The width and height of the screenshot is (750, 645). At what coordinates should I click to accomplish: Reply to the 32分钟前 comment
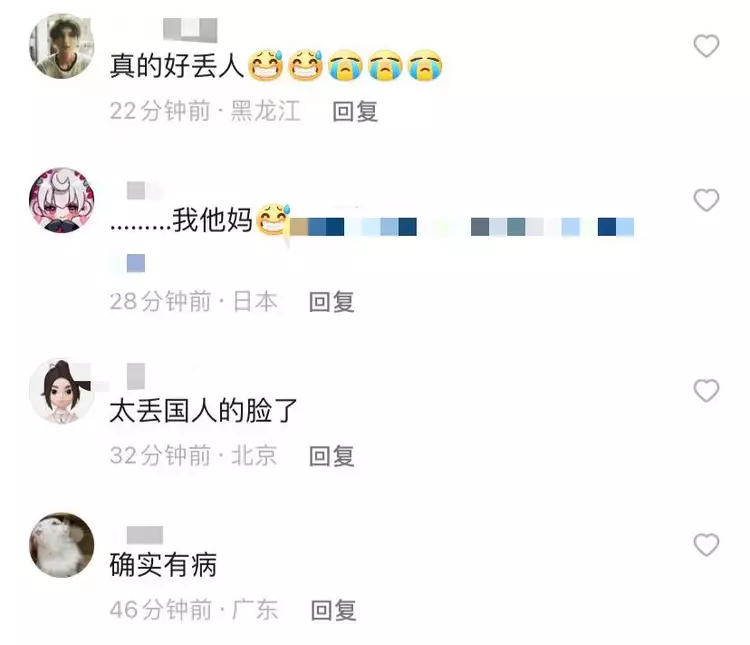click(x=331, y=456)
